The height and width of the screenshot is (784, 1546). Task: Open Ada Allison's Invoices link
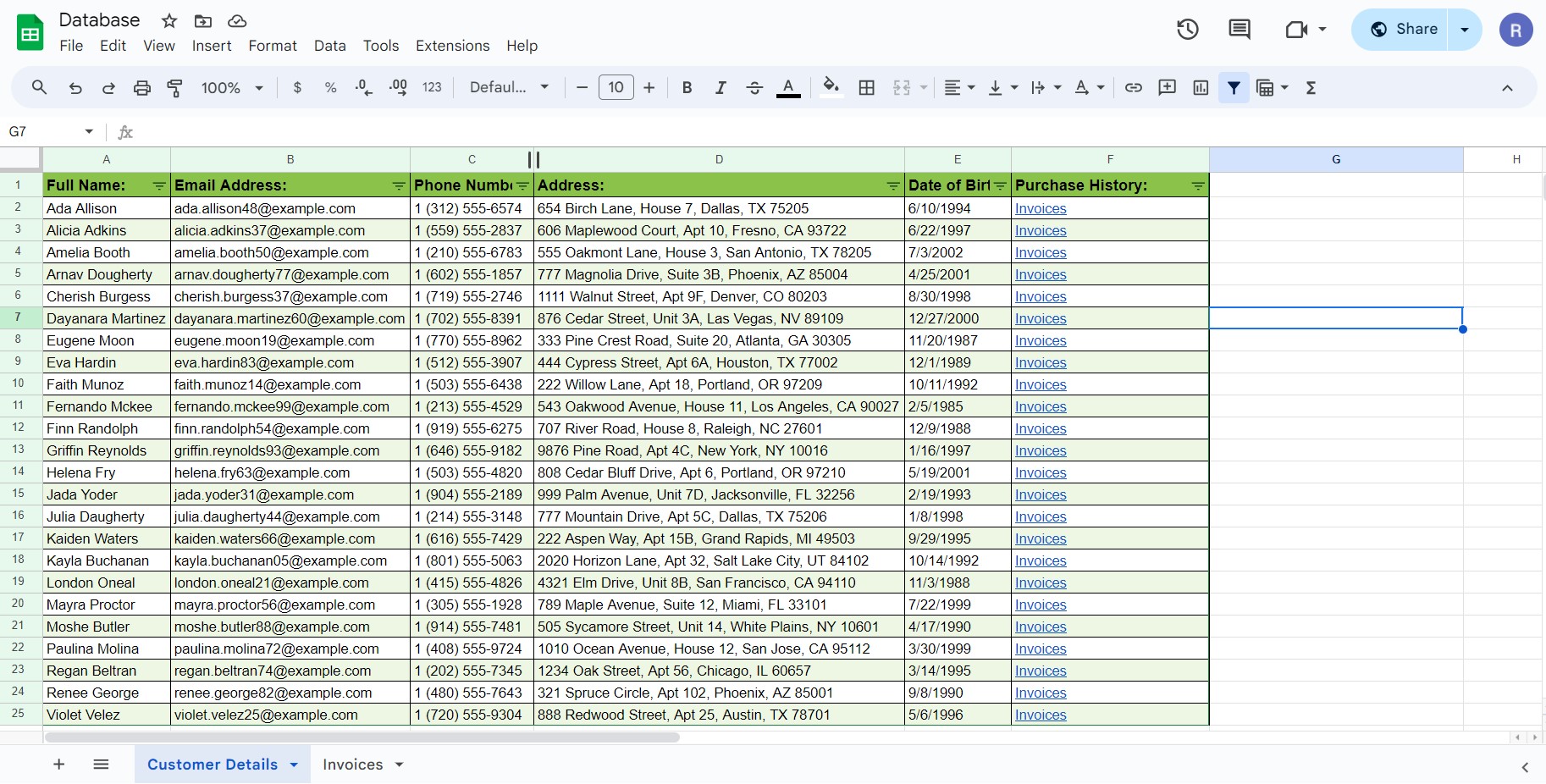click(1041, 208)
